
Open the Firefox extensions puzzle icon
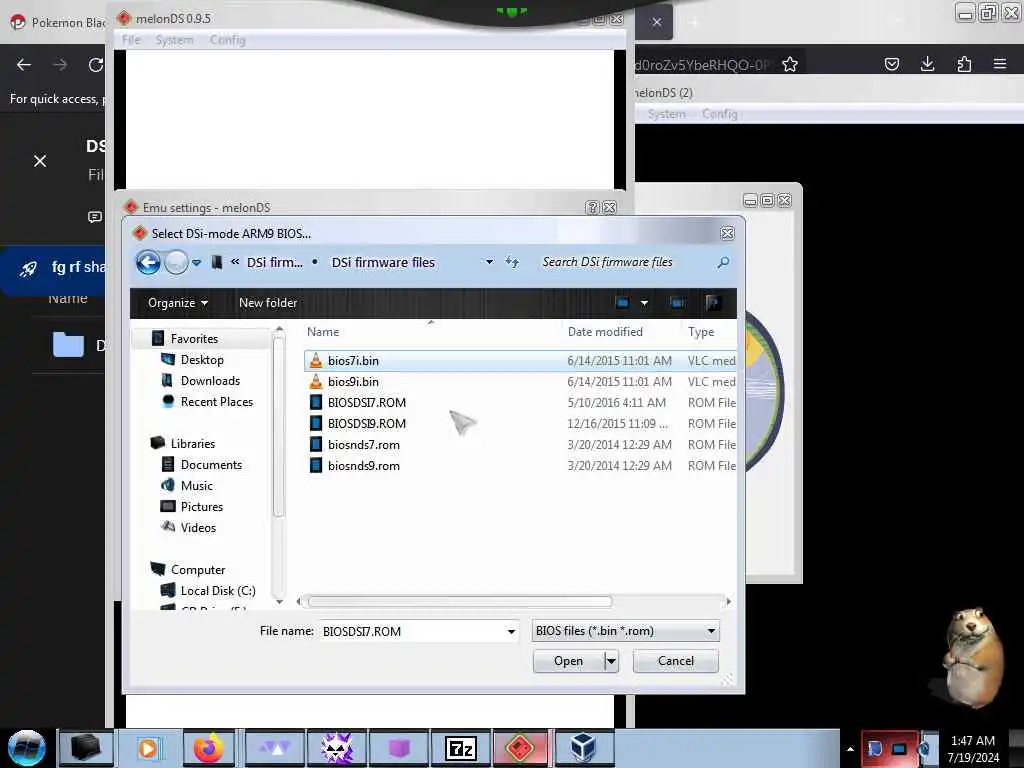coord(964,64)
